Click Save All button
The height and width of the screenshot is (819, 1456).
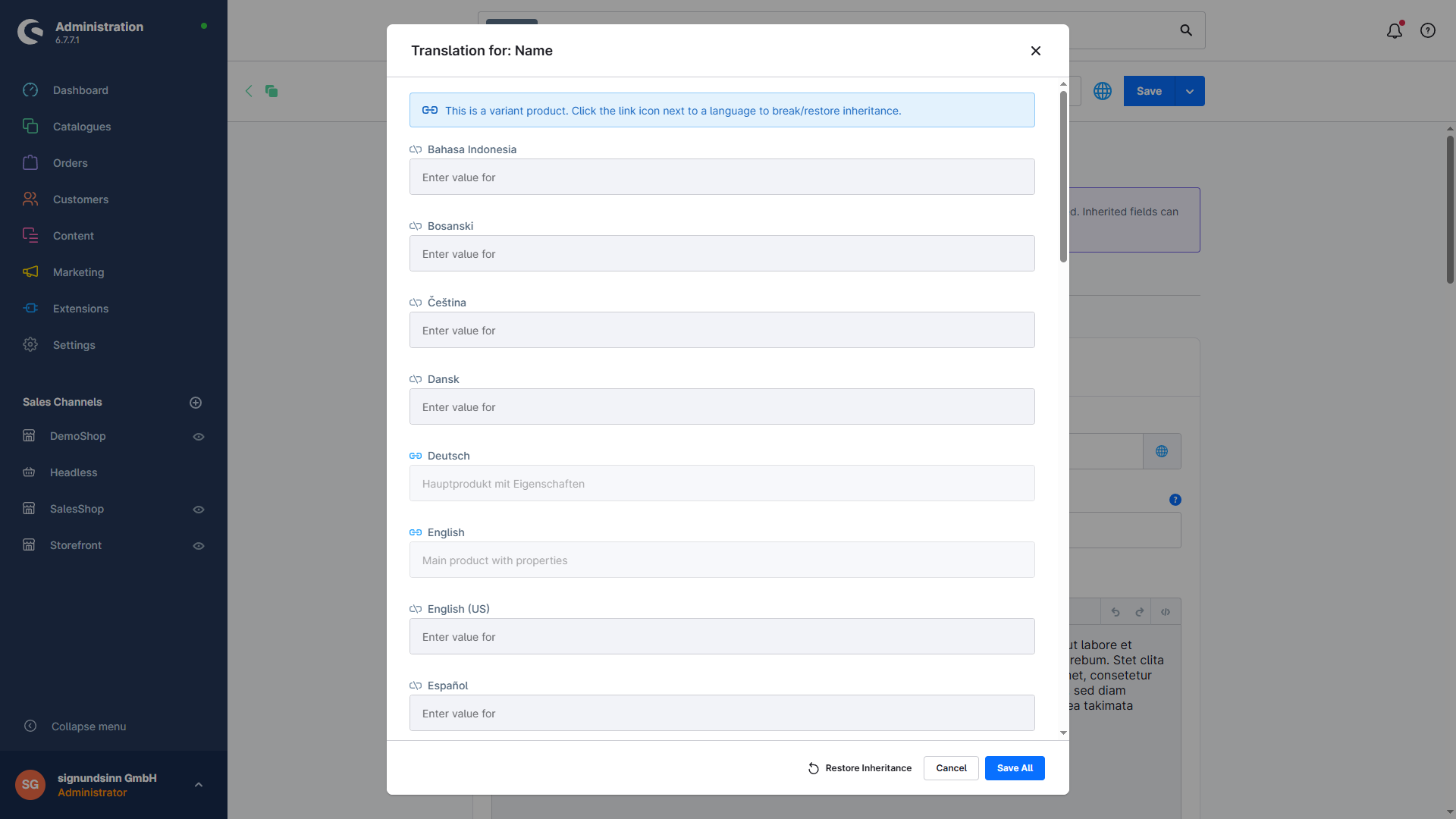click(x=1015, y=768)
